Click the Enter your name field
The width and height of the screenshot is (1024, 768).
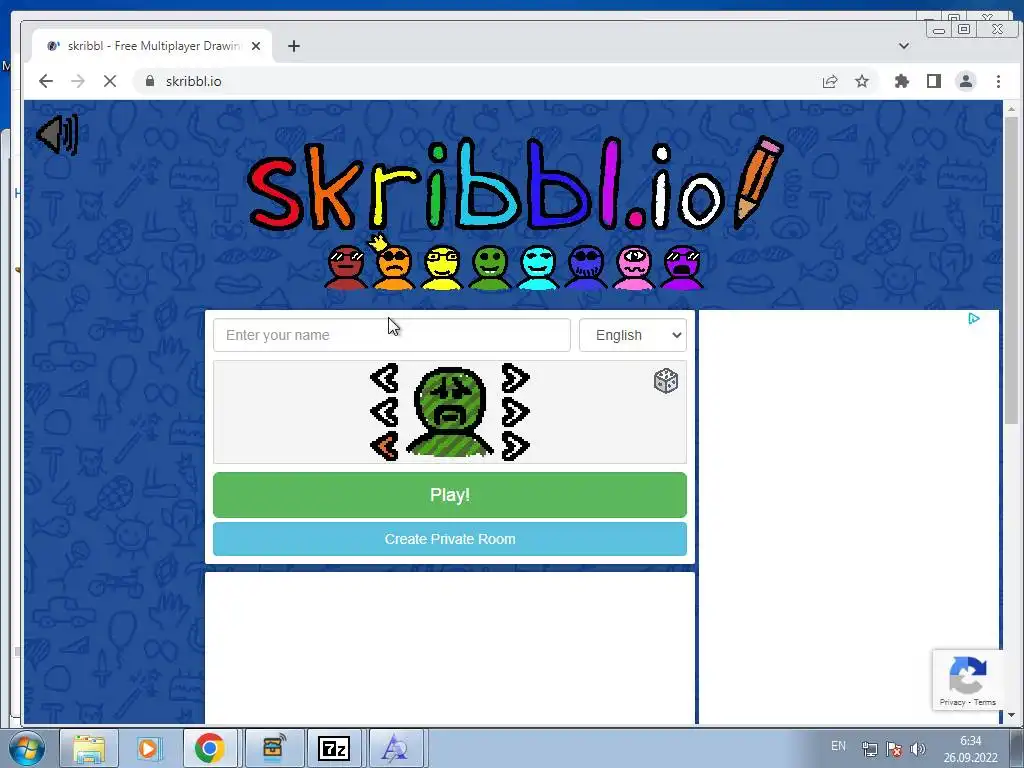click(x=392, y=335)
